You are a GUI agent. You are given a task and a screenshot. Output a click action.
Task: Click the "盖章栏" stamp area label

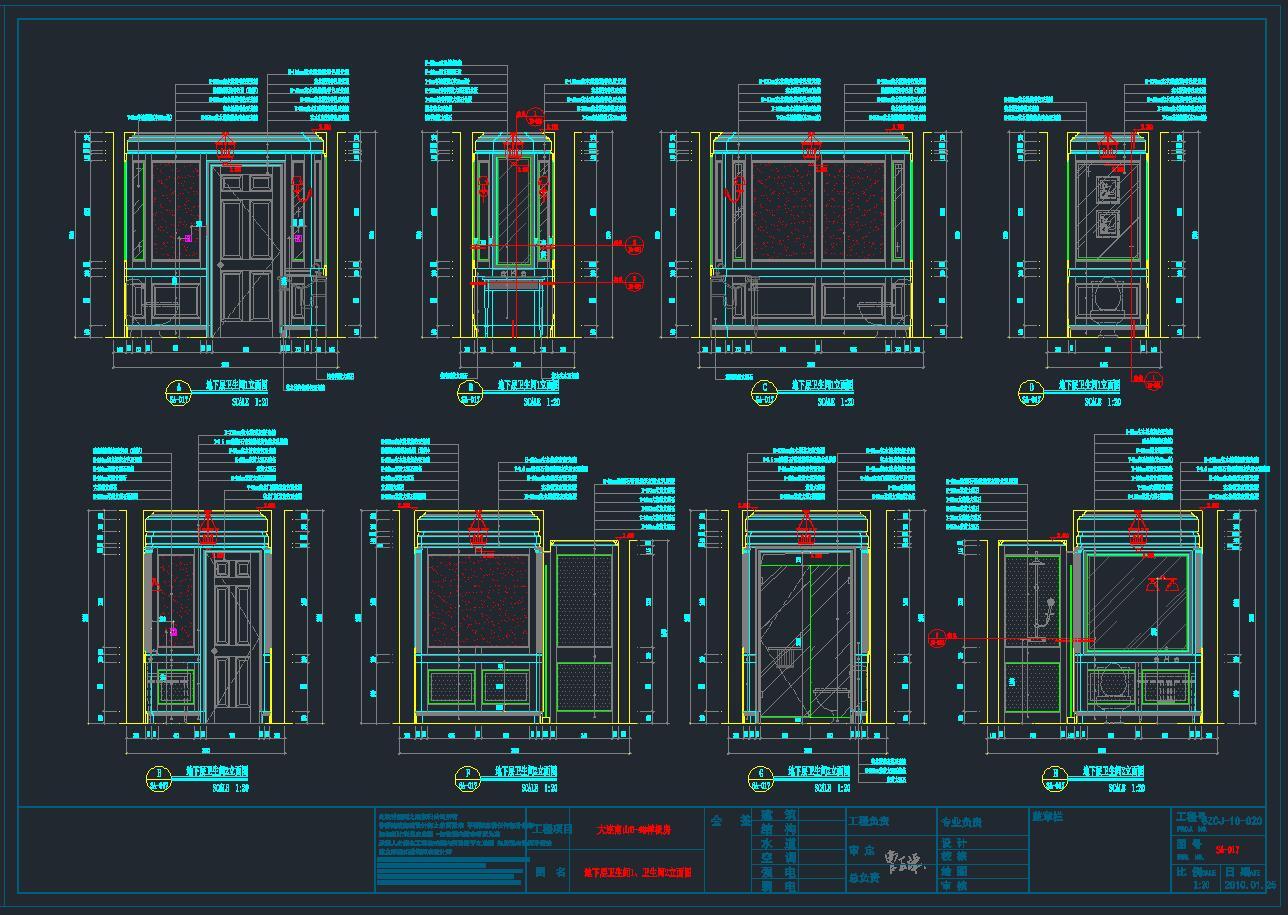tap(1047, 817)
